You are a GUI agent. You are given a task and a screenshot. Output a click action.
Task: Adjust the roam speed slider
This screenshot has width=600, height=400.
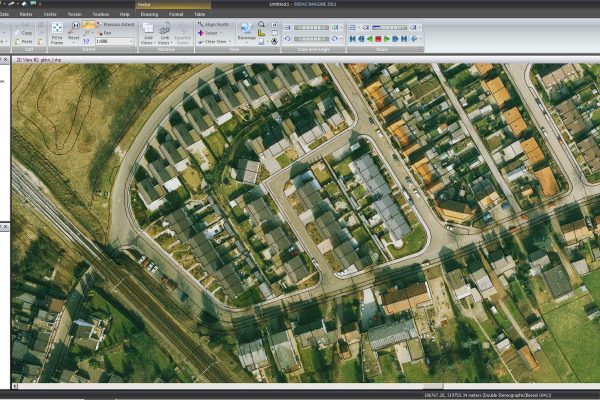[x=390, y=28]
